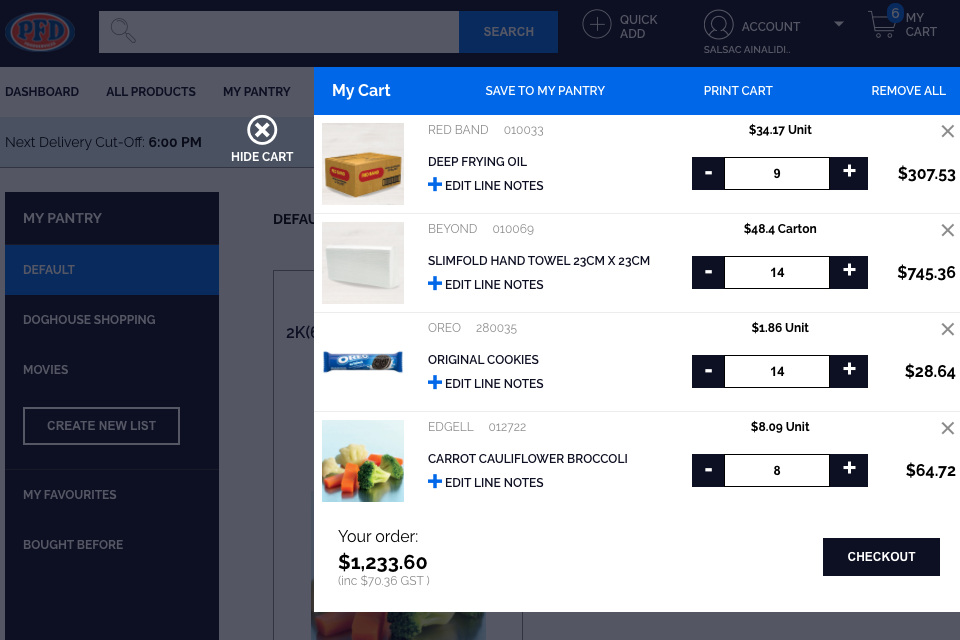Click Save To My Pantry
This screenshot has height=640, width=960.
click(x=545, y=91)
